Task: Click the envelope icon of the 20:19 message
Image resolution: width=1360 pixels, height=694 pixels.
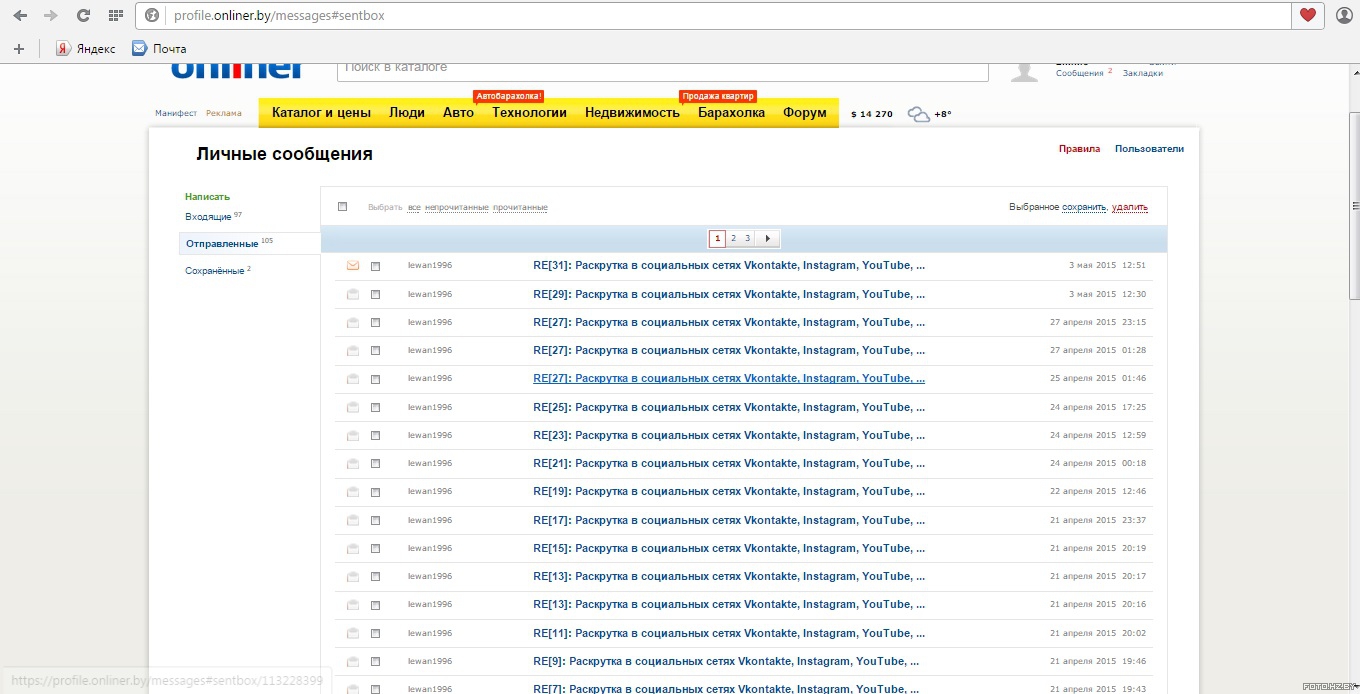Action: [x=352, y=548]
